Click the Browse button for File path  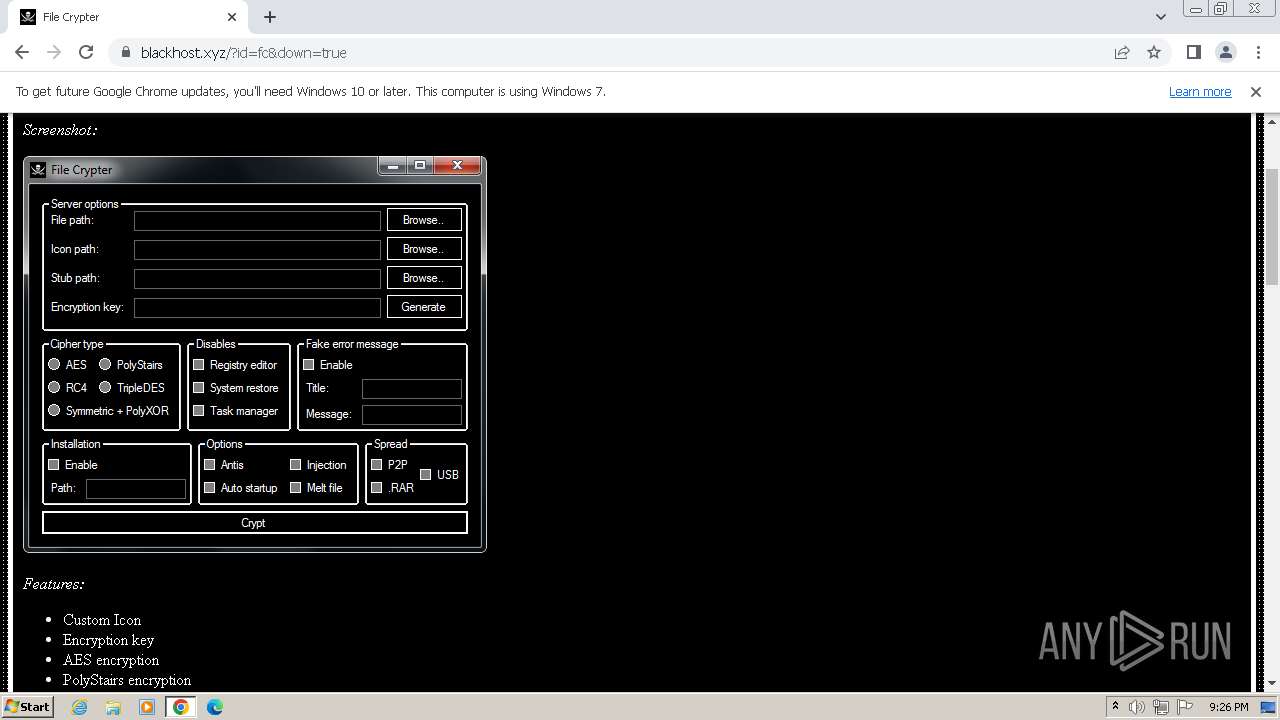[x=424, y=220]
